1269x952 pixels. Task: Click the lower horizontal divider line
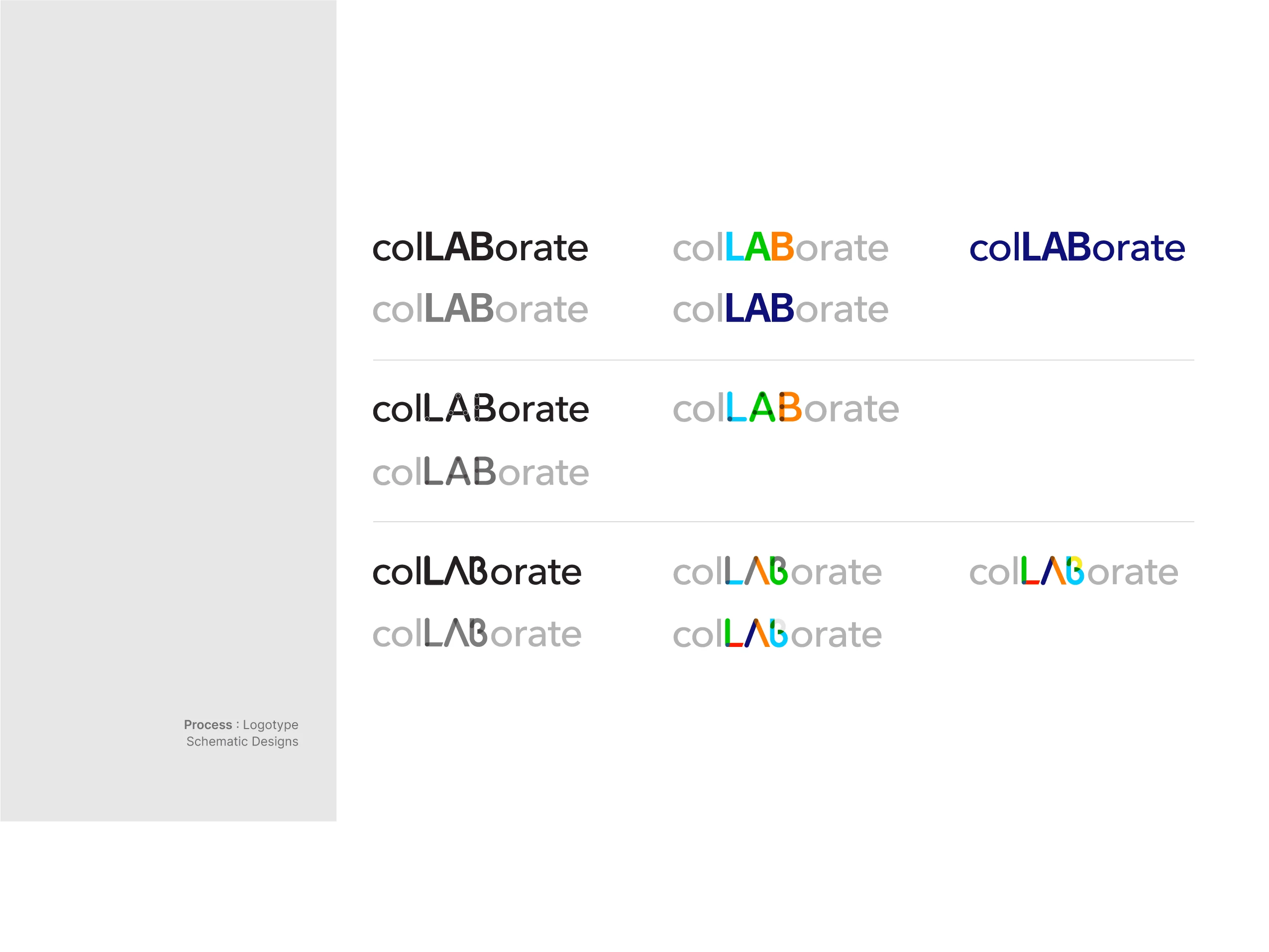[784, 522]
